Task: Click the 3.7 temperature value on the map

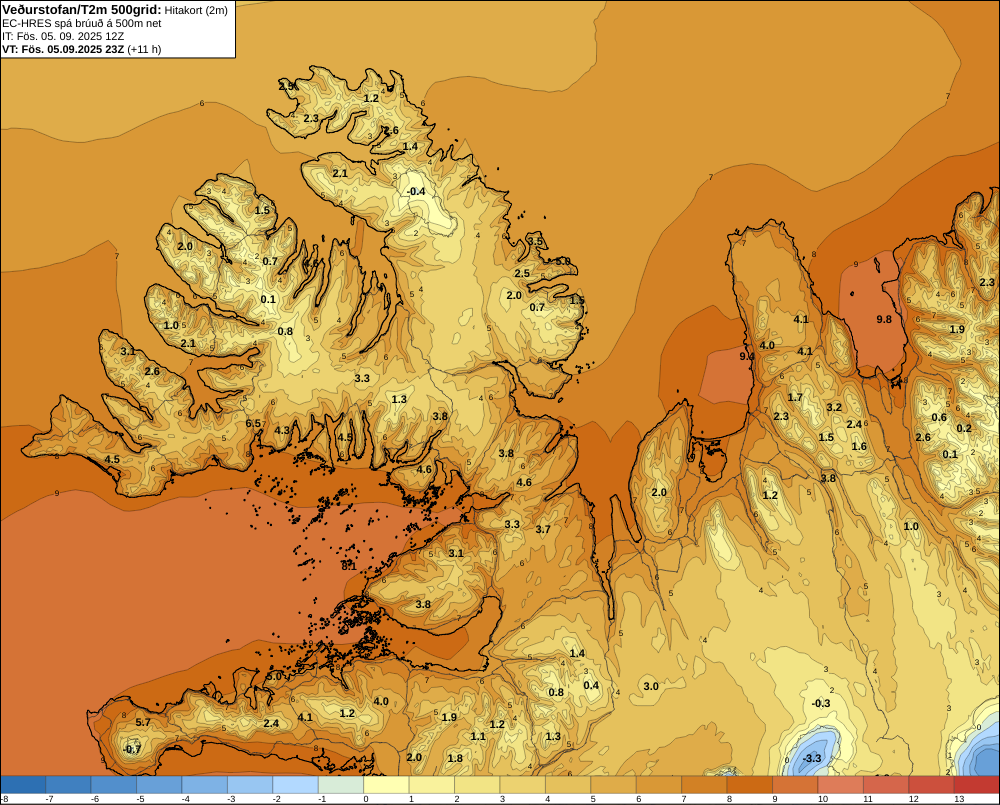Action: 543,529
